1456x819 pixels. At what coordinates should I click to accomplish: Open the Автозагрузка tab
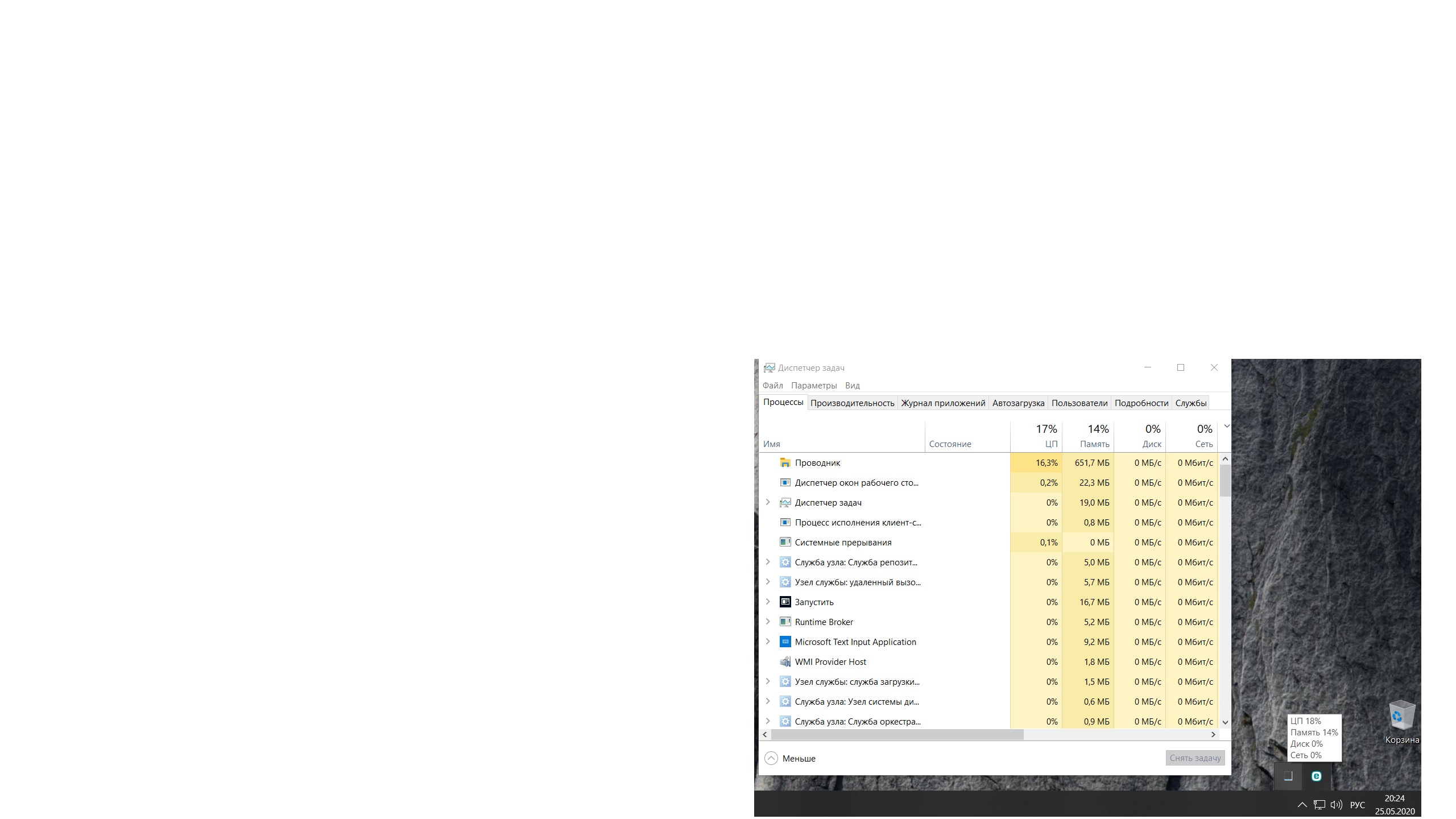click(x=1018, y=403)
